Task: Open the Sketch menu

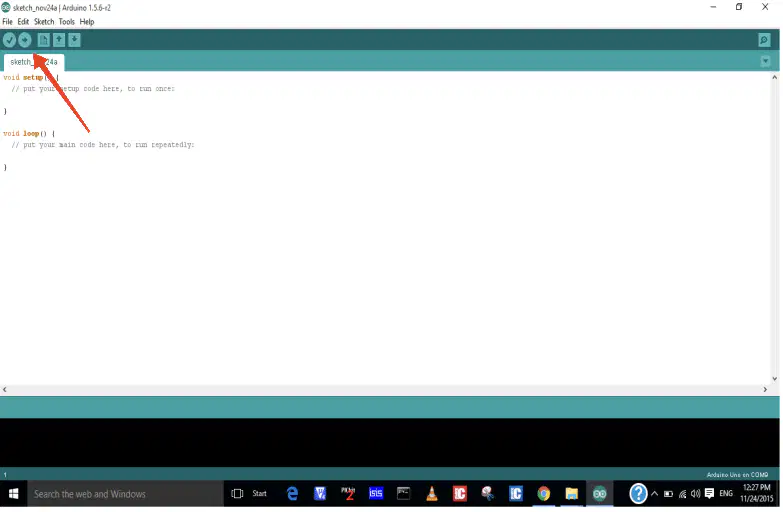Action: tap(44, 21)
